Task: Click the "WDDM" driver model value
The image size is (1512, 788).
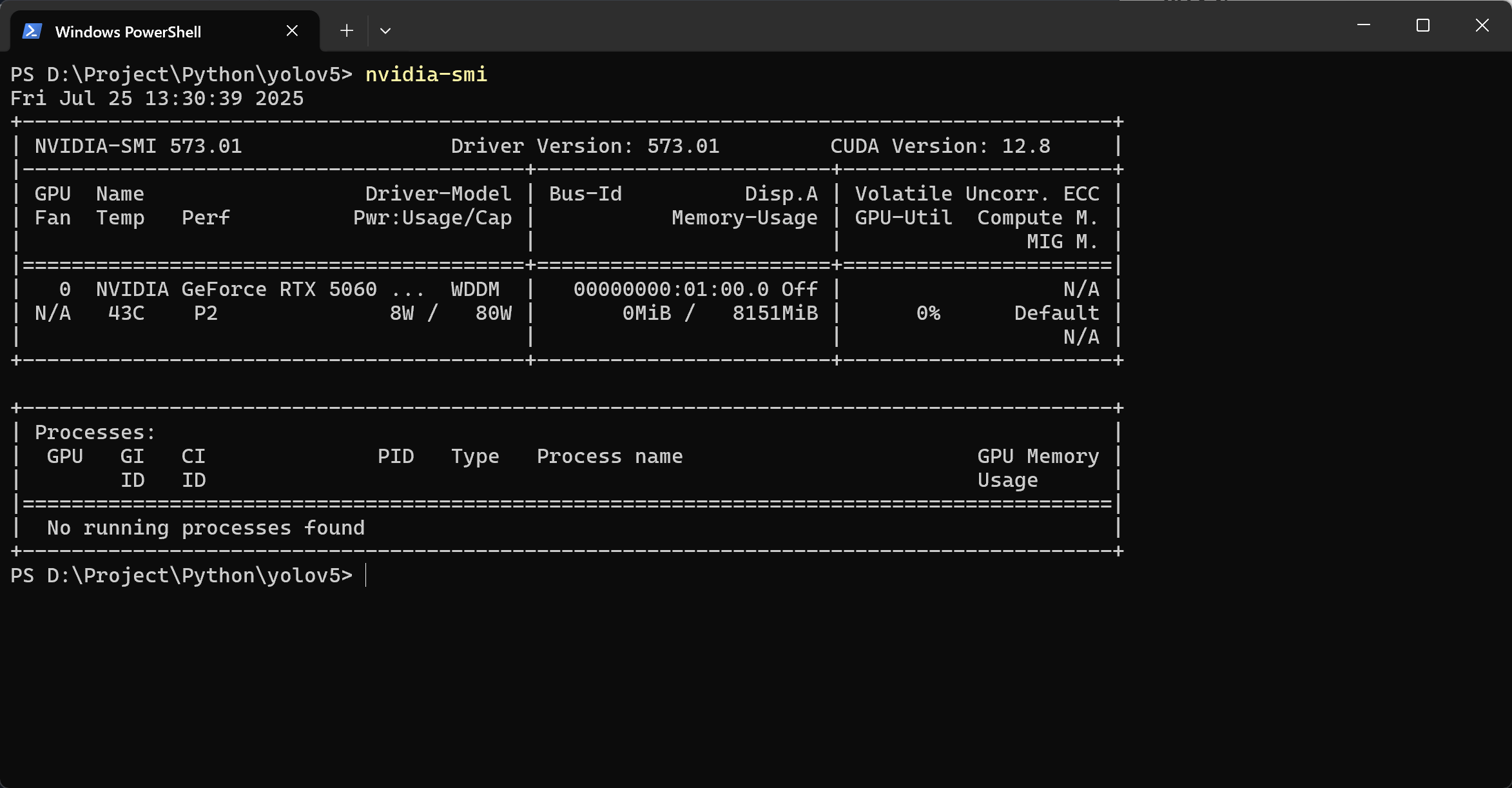Action: click(475, 290)
